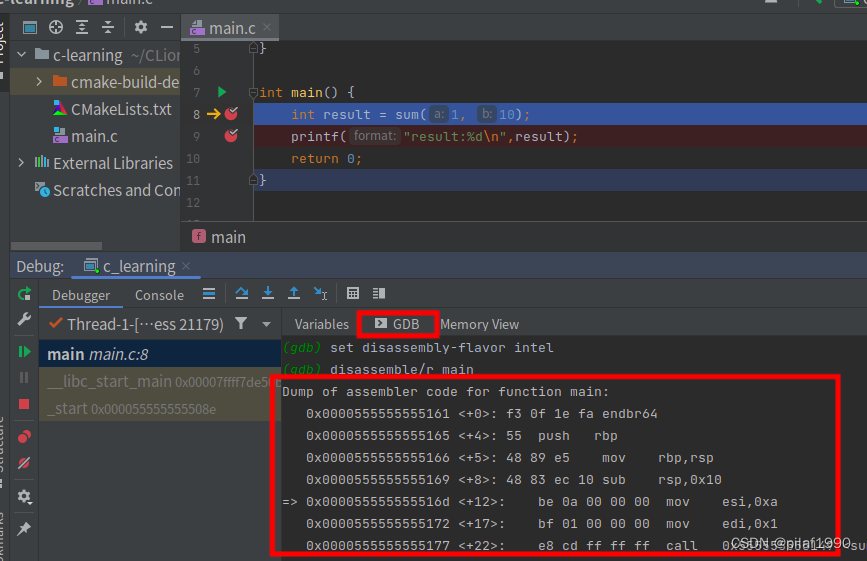The height and width of the screenshot is (561, 867).
Task: Open View Breakpoints double red dot icon
Action: pyautogui.click(x=24, y=436)
